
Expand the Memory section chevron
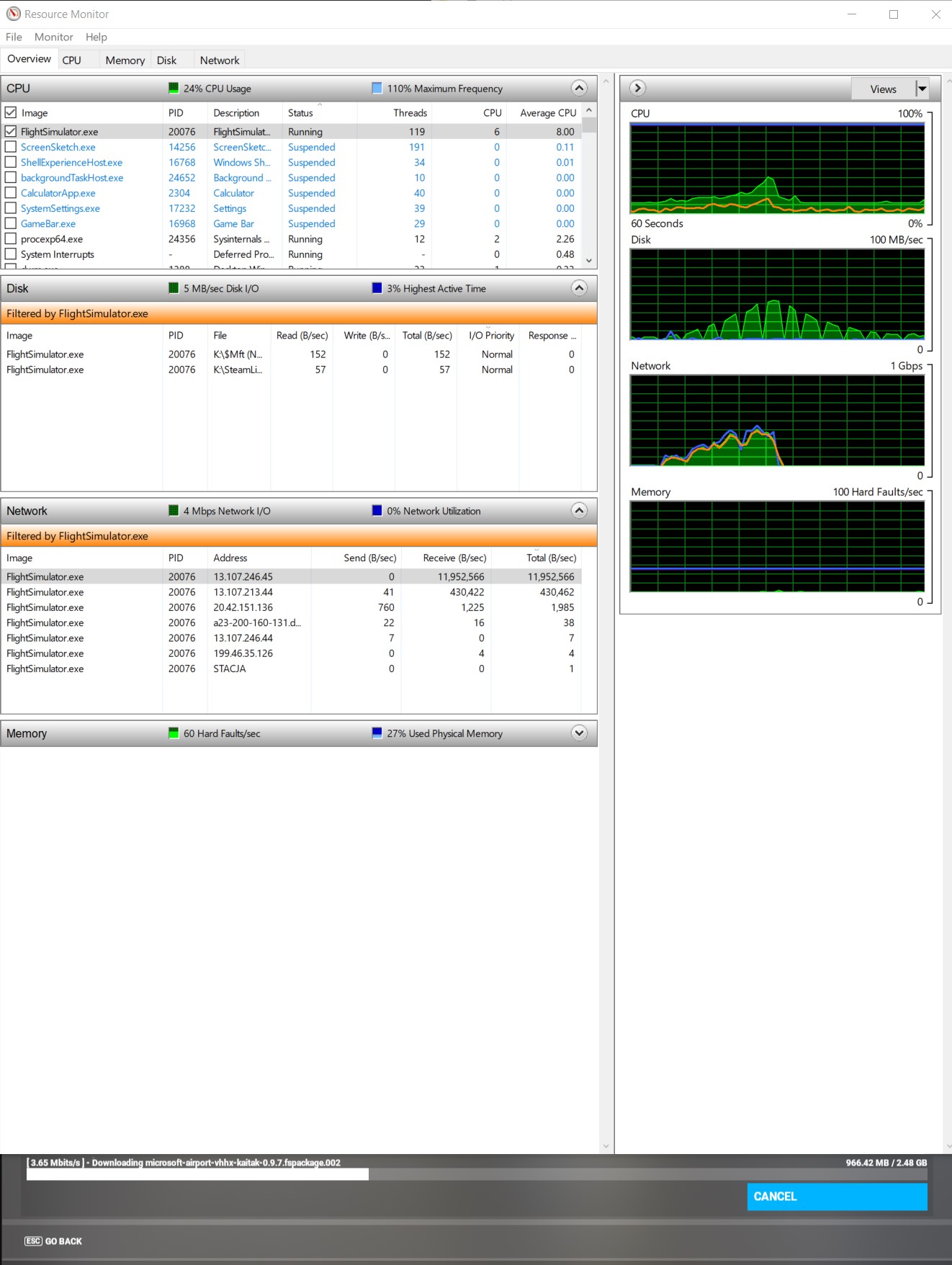click(579, 733)
